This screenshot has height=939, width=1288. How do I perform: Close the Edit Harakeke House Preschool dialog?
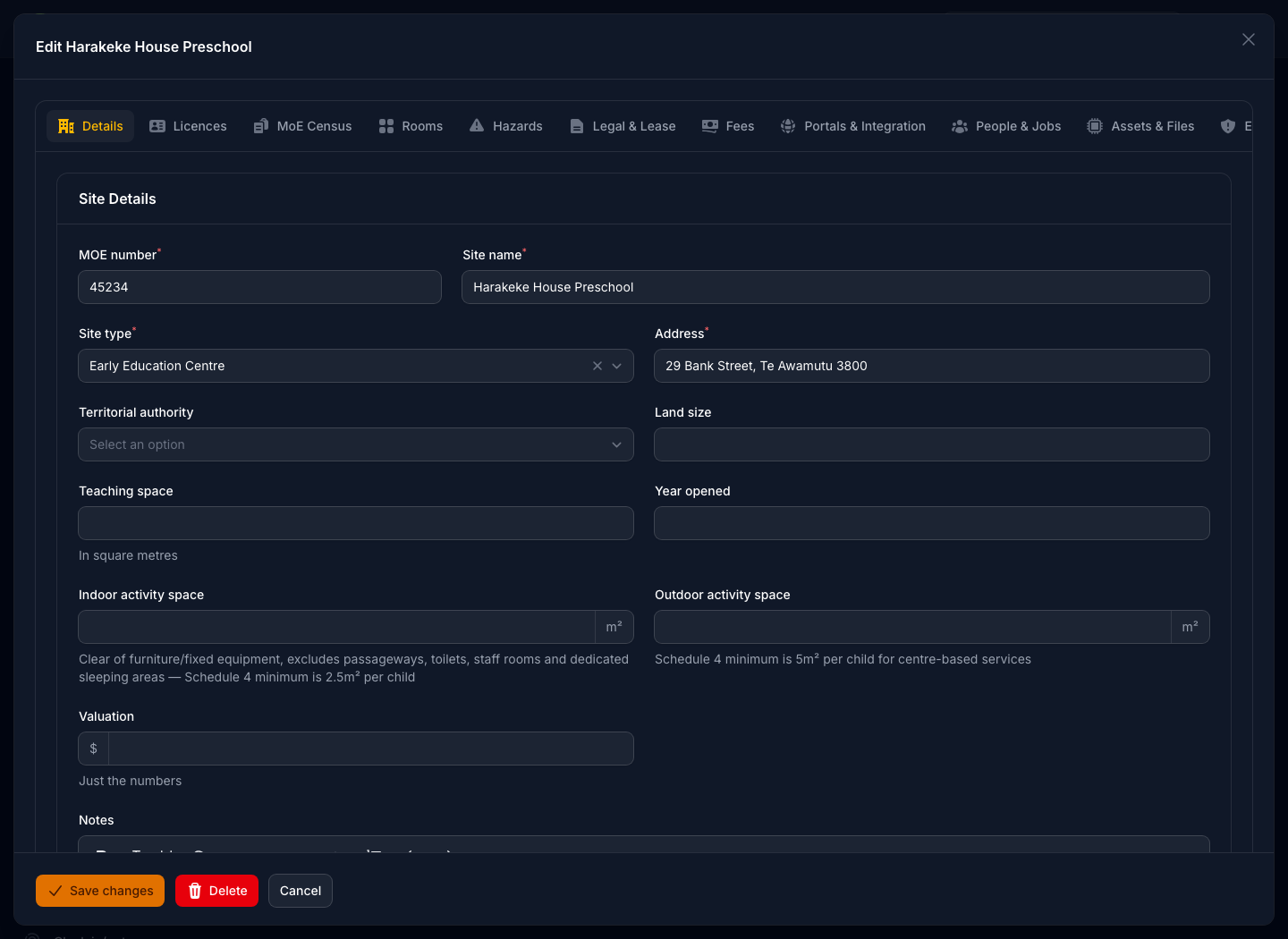[1249, 39]
